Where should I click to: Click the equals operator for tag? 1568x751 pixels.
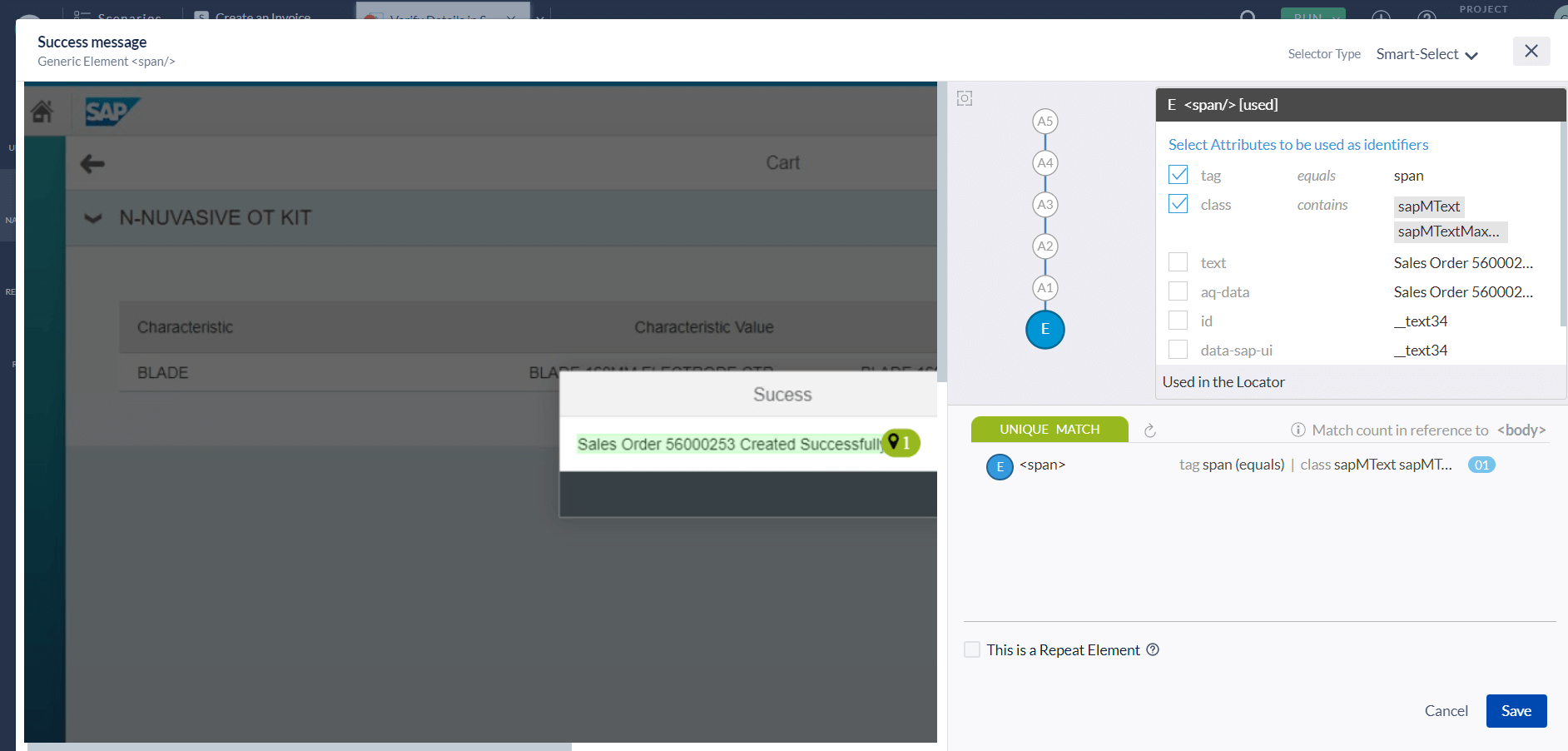pos(1316,176)
